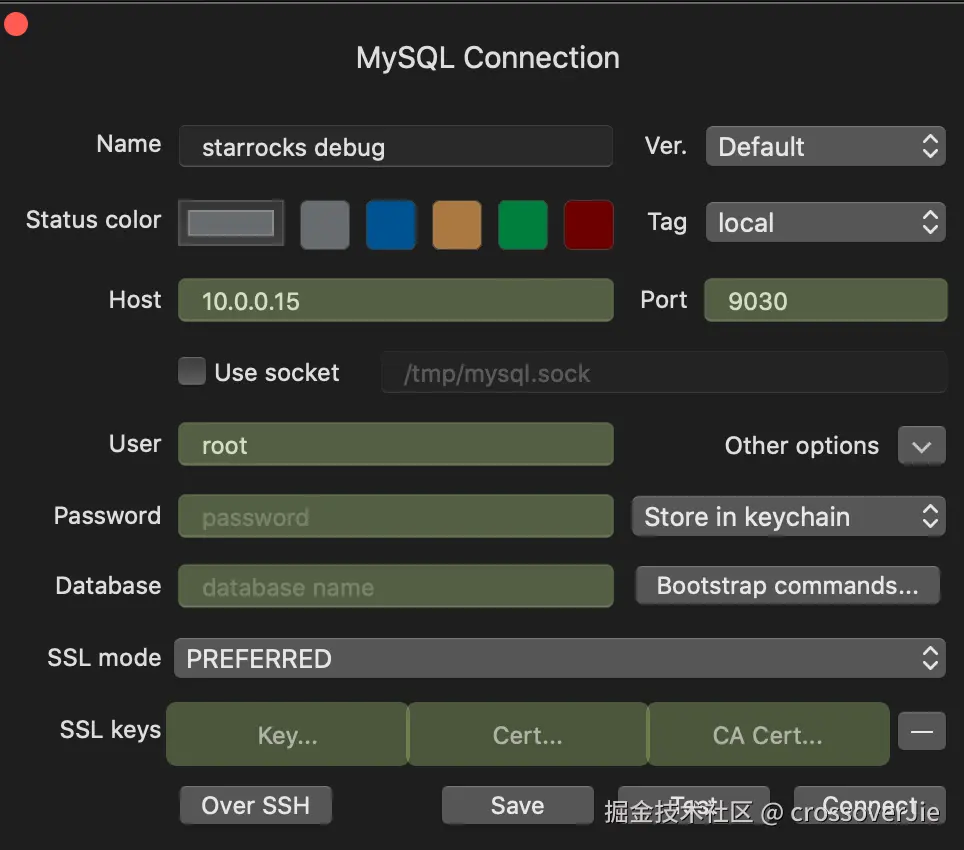Enable the Use socket checkbox

point(192,373)
